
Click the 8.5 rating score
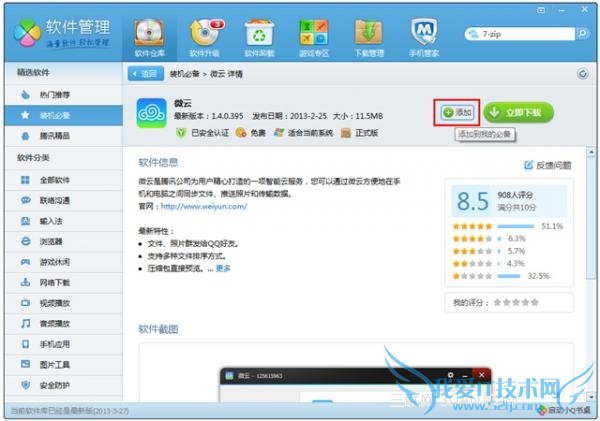(x=473, y=201)
